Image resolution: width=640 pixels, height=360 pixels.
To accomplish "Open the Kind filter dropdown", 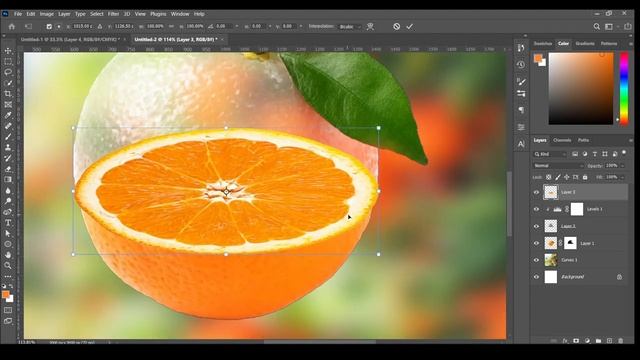I will [550, 154].
